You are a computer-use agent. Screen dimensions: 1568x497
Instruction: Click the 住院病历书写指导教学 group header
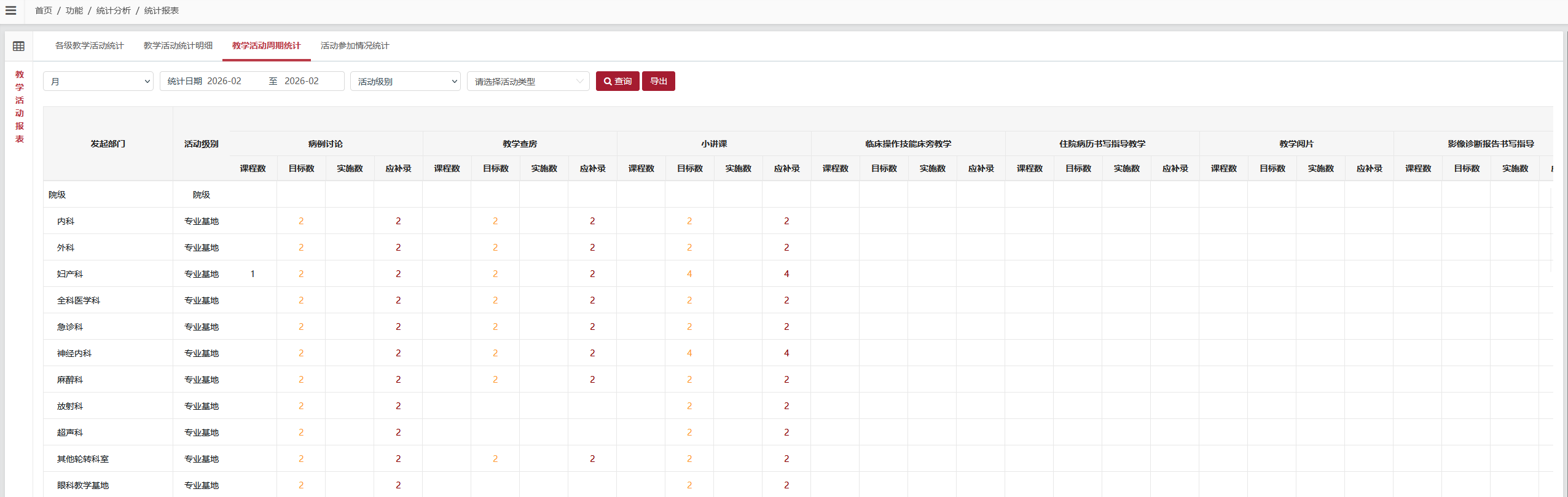1102,144
